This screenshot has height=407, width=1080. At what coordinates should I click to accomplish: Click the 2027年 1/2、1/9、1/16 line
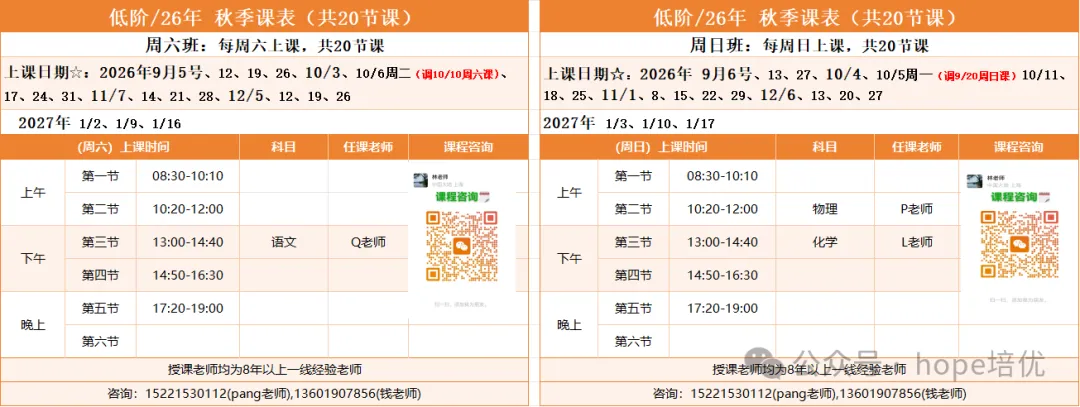(100, 124)
